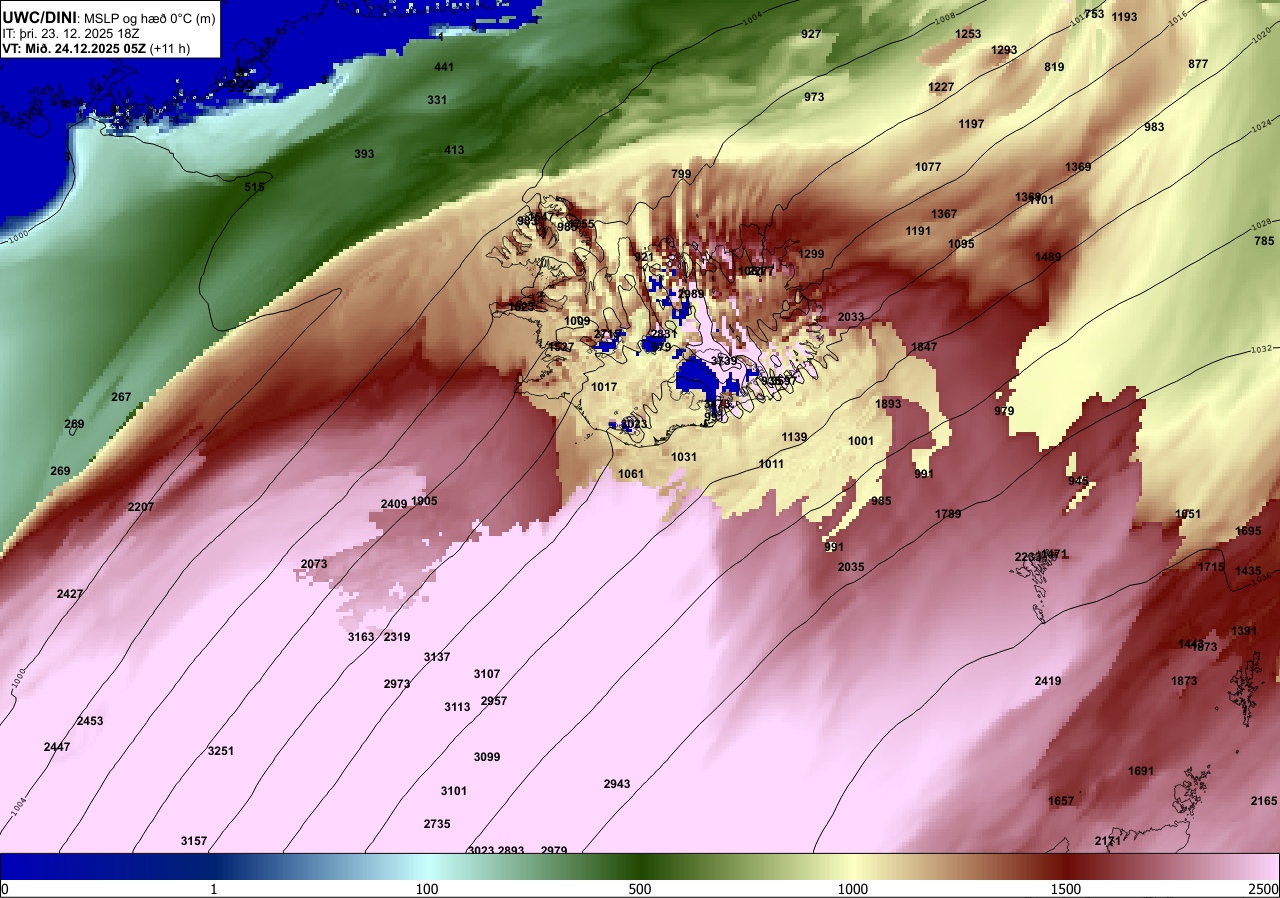
Task: Click the map value 1139
Action: (x=794, y=437)
